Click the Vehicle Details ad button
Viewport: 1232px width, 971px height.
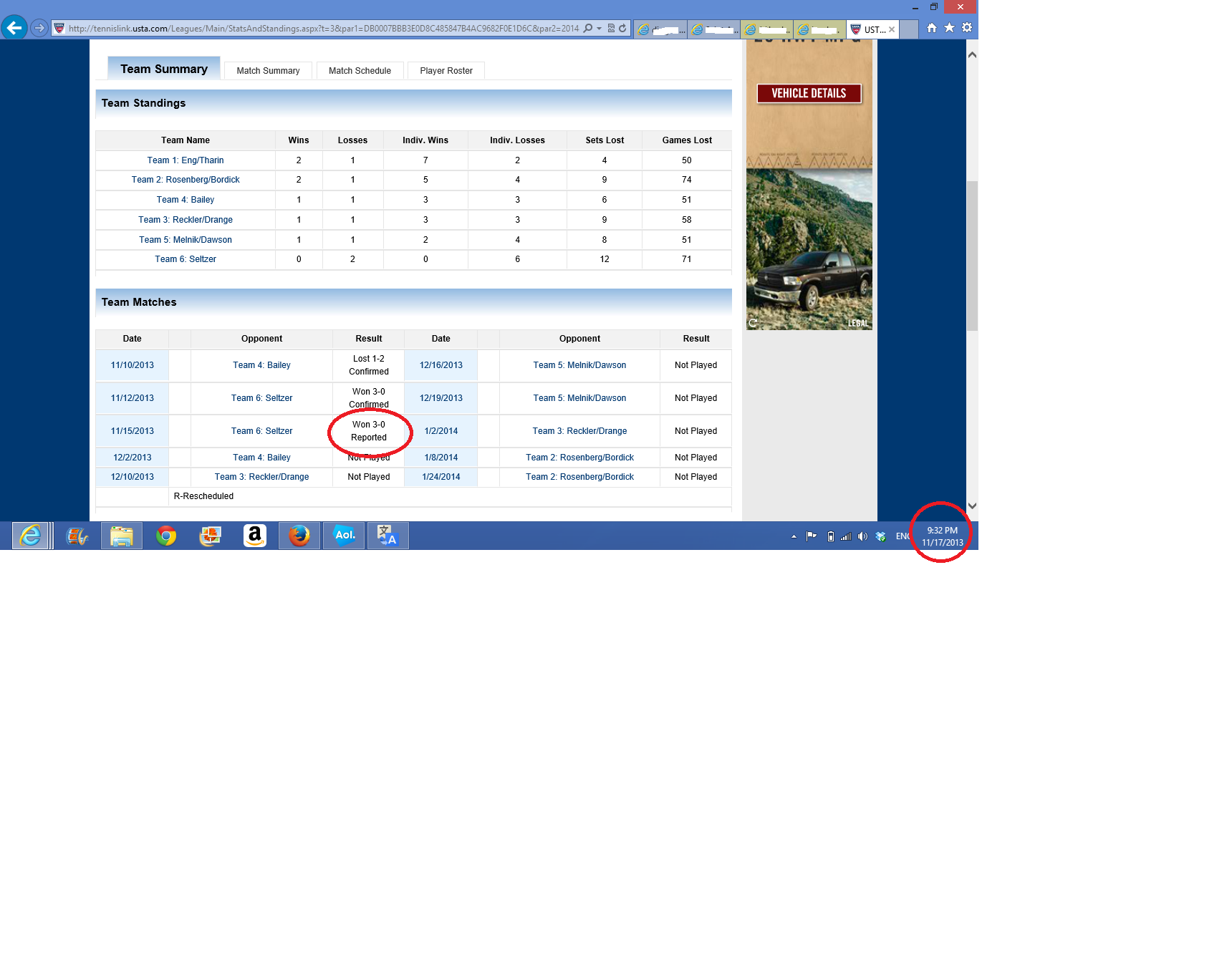coord(809,94)
